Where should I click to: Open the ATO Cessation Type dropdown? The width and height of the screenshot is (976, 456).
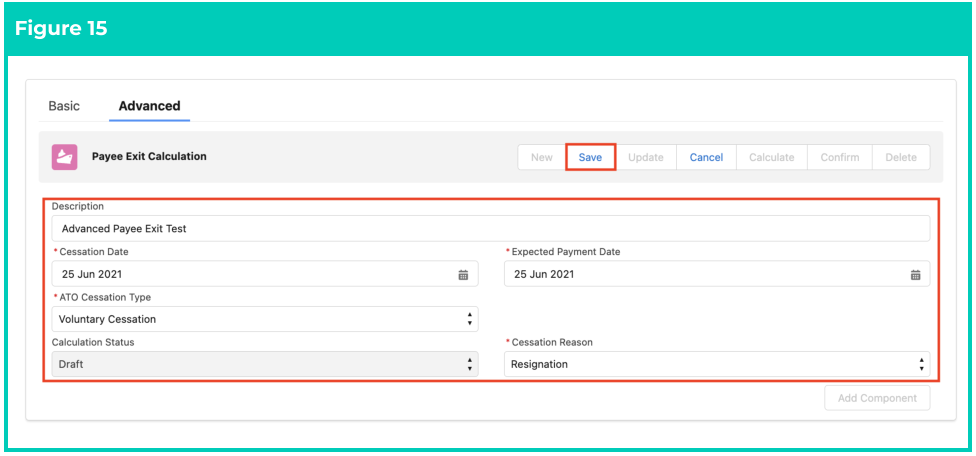265,319
